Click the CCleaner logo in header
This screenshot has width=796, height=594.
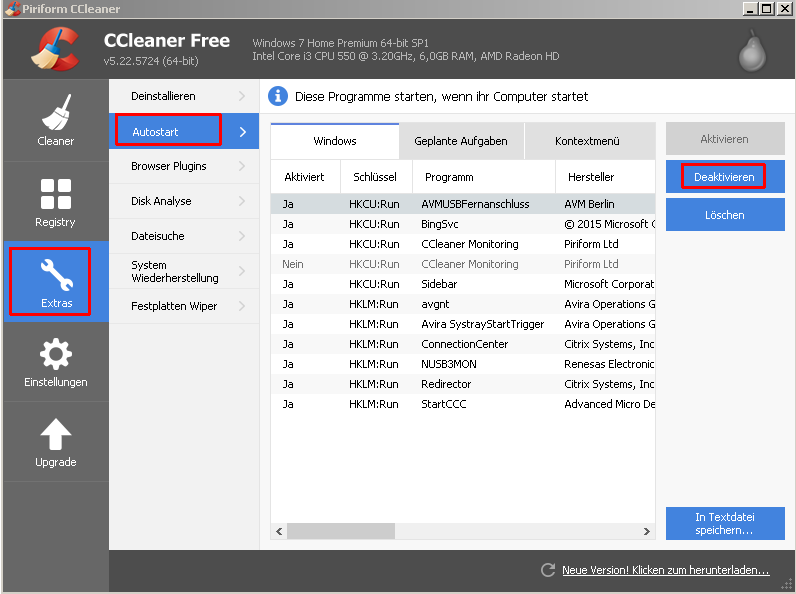pyautogui.click(x=55, y=49)
